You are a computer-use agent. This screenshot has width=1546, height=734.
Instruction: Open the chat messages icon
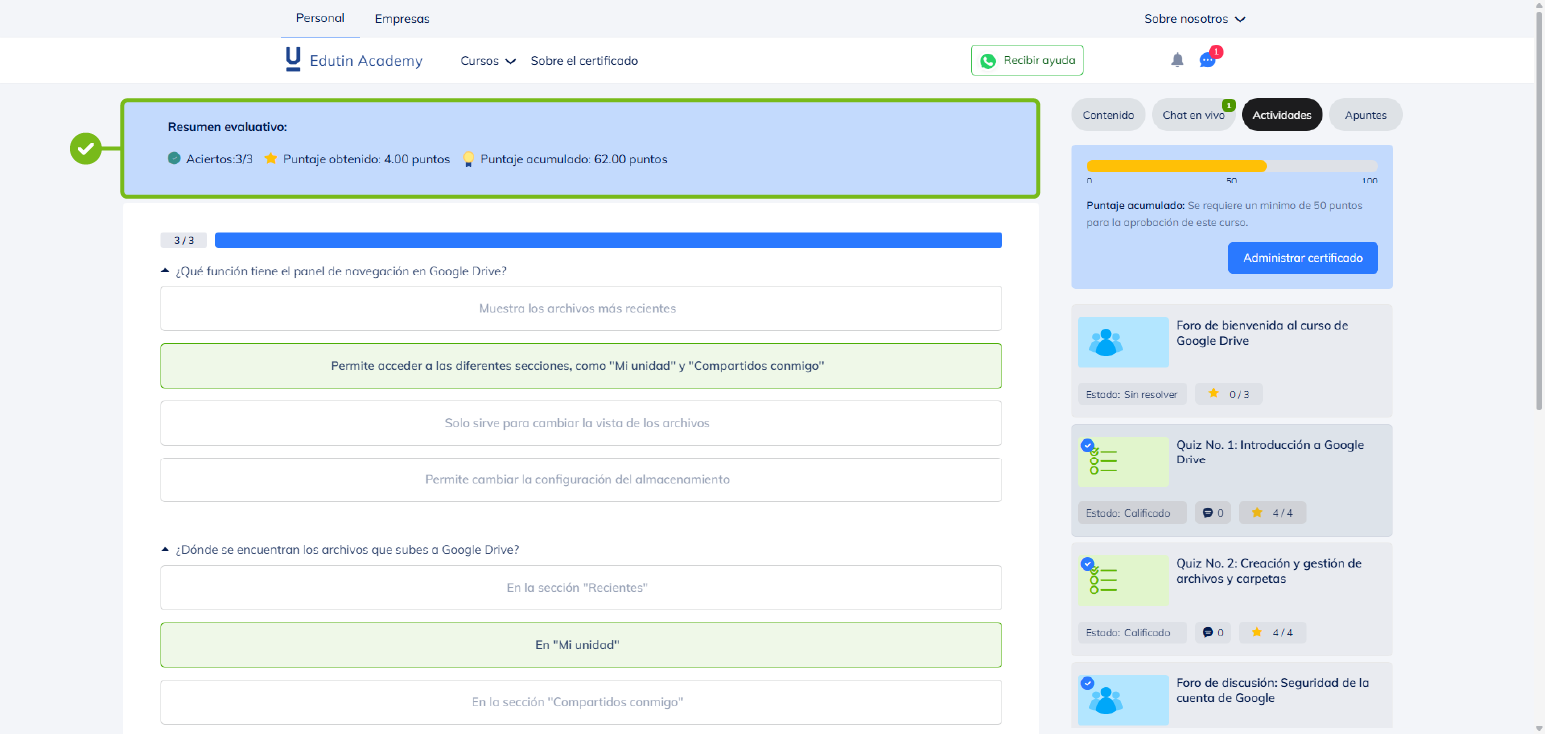(x=1207, y=60)
